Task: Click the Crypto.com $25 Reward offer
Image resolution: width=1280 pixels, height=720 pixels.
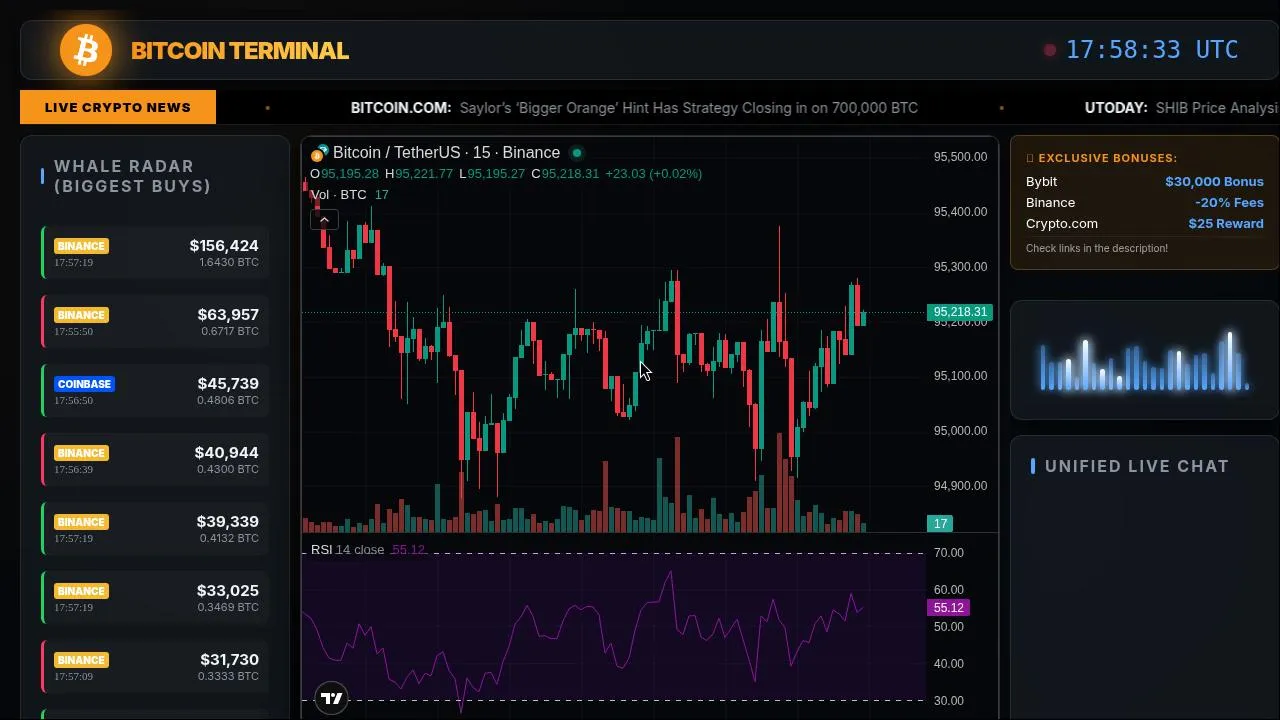Action: [1144, 224]
